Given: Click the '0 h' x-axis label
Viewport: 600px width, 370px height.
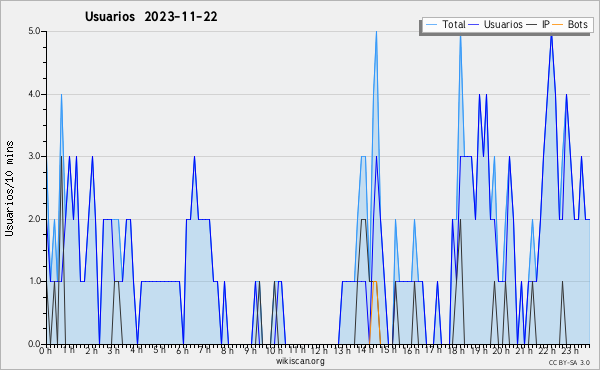Looking at the screenshot, I should (45, 351).
